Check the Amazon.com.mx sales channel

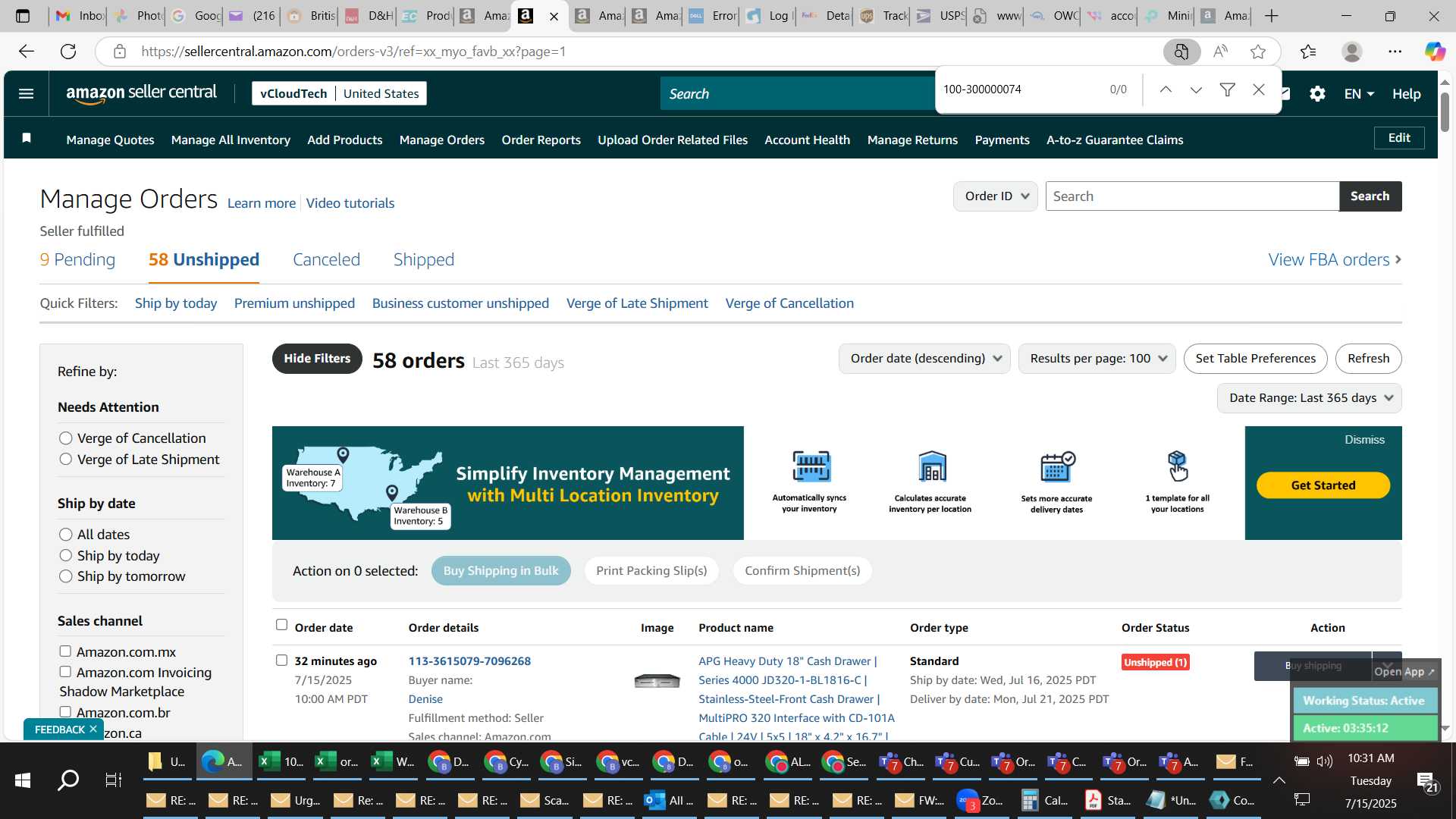65,651
